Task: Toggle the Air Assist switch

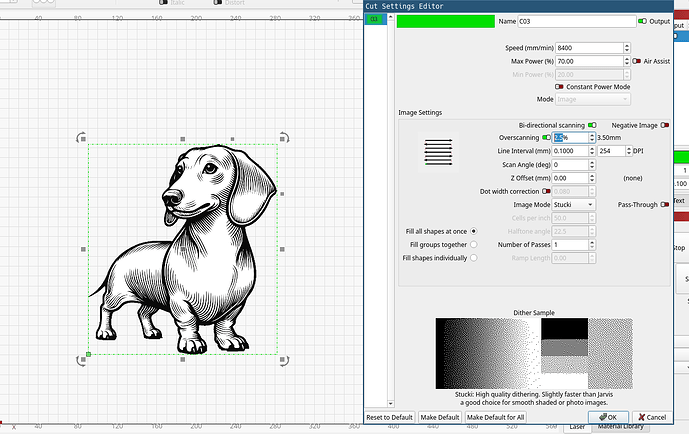Action: pos(636,61)
